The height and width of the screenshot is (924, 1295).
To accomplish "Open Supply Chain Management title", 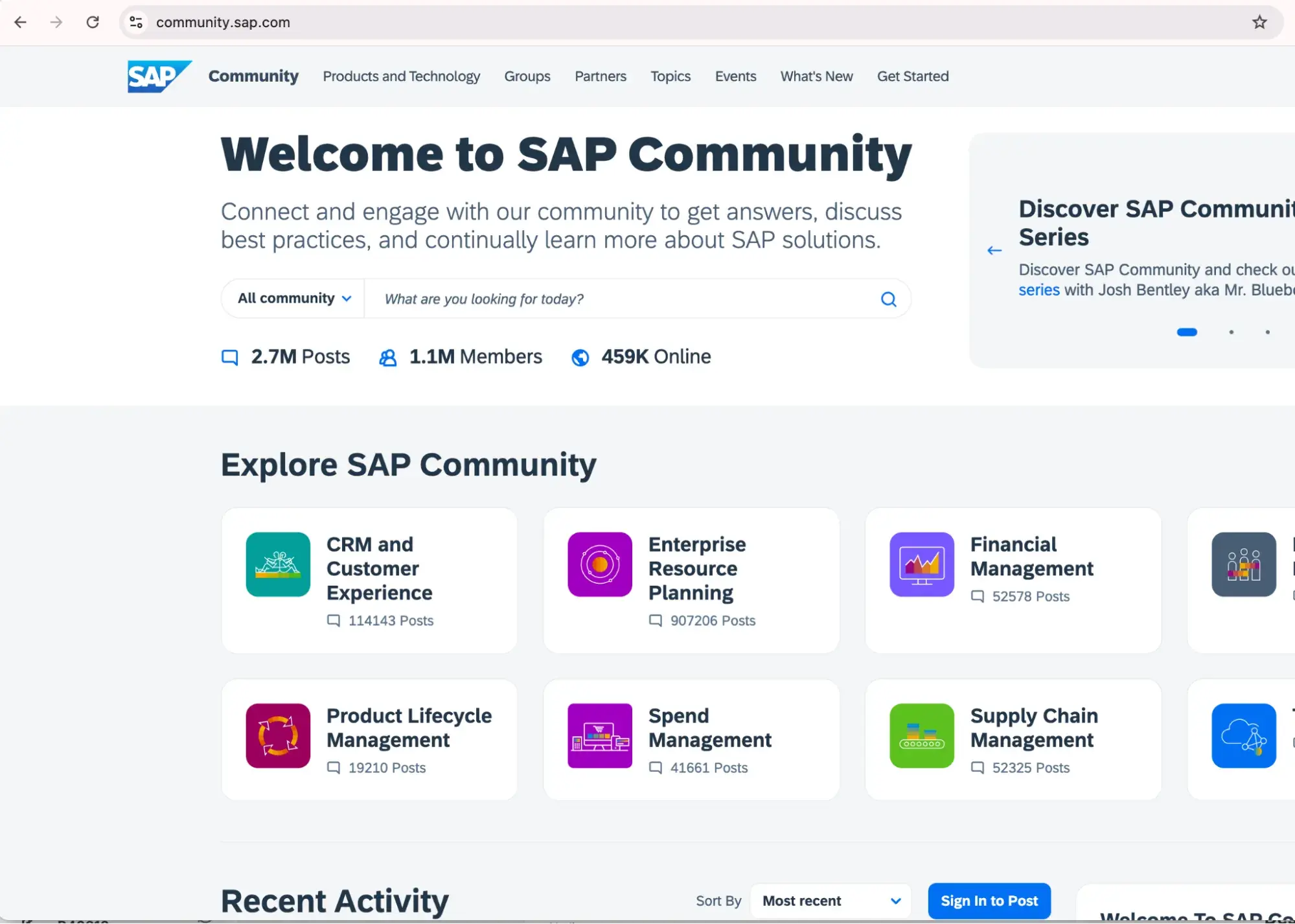I will (1034, 728).
